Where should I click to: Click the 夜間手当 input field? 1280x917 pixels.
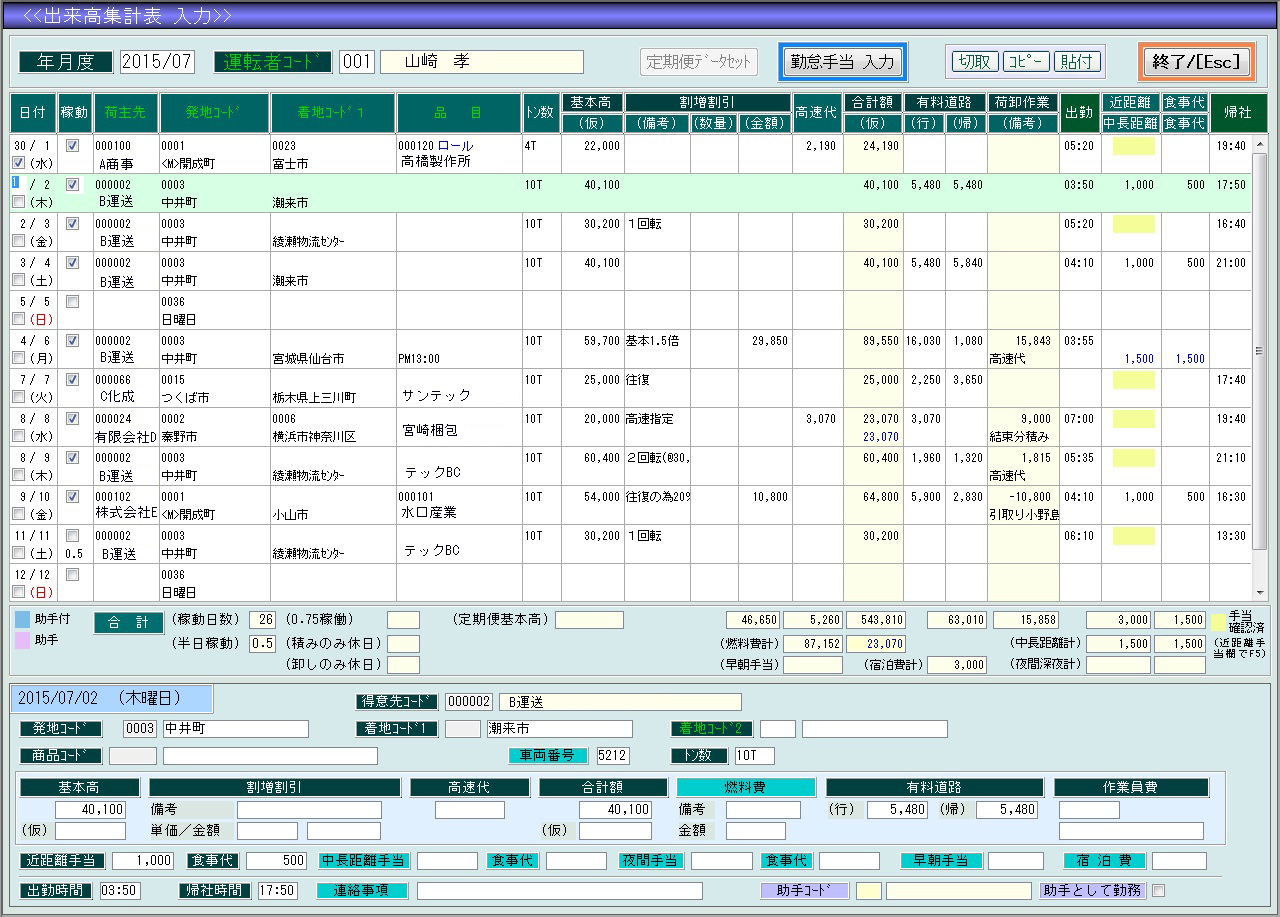click(x=721, y=860)
